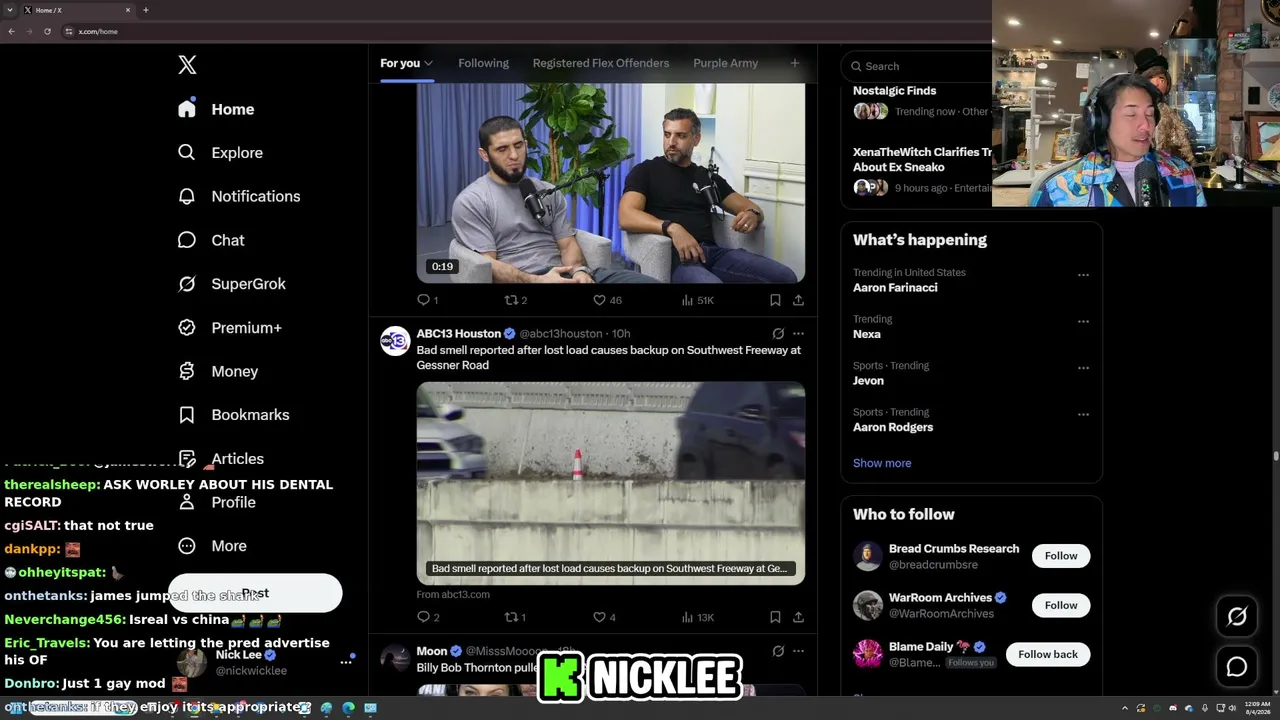Follow Bread Crumbs Research
Screen dimensions: 1280x720
tap(1061, 556)
